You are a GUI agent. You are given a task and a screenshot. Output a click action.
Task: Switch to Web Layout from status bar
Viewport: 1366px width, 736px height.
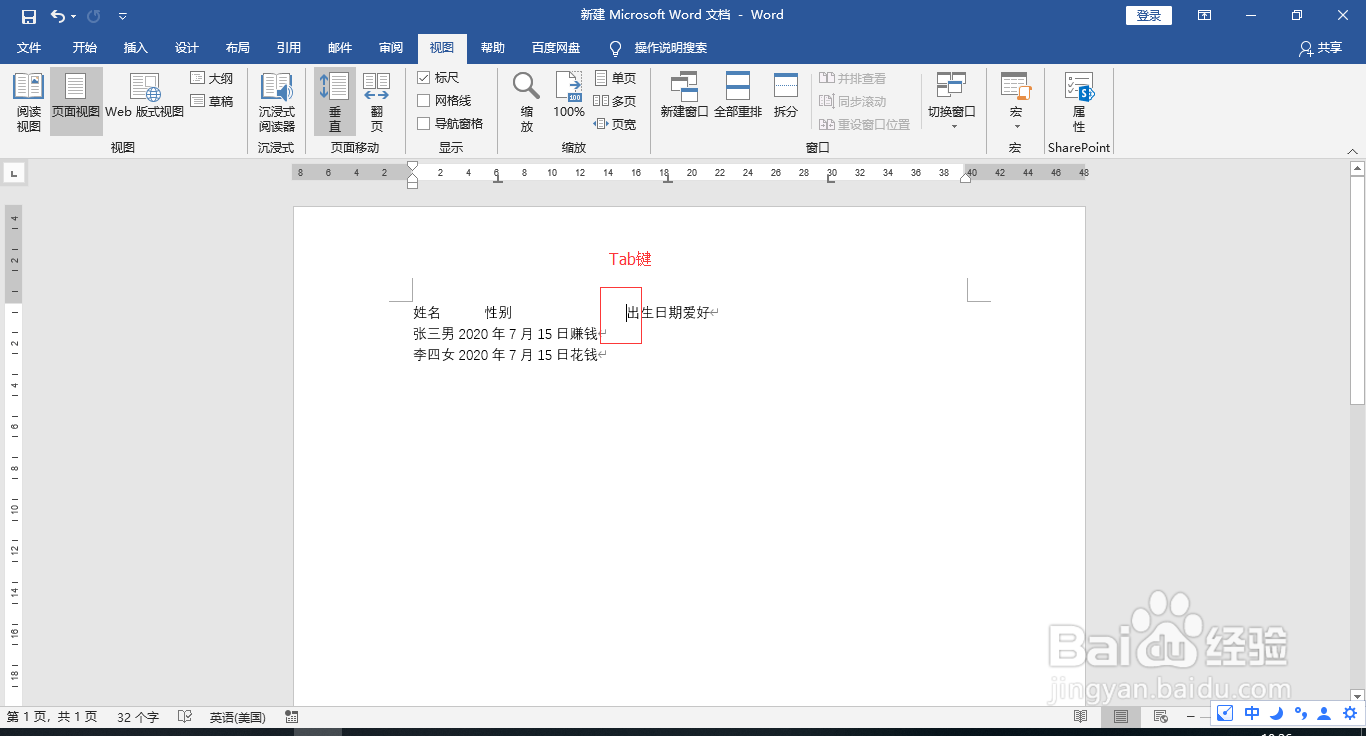[x=1160, y=717]
